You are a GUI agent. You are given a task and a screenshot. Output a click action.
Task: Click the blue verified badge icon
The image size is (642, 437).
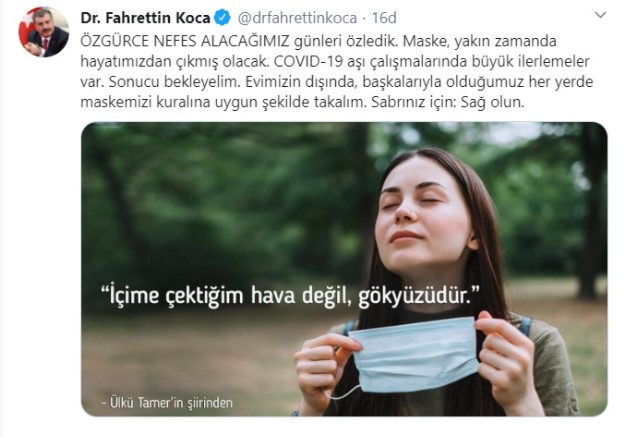[222, 18]
